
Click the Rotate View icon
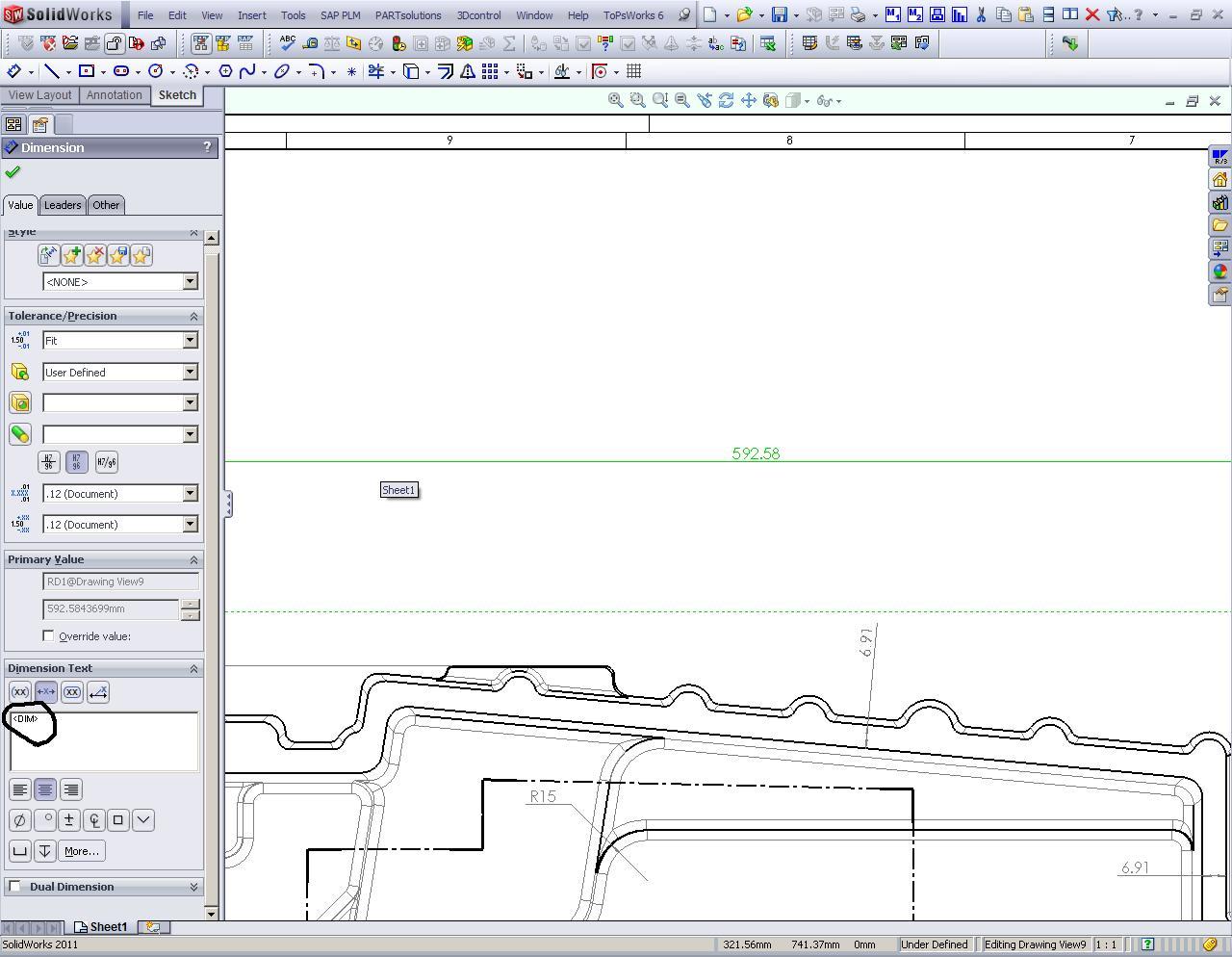(x=726, y=100)
